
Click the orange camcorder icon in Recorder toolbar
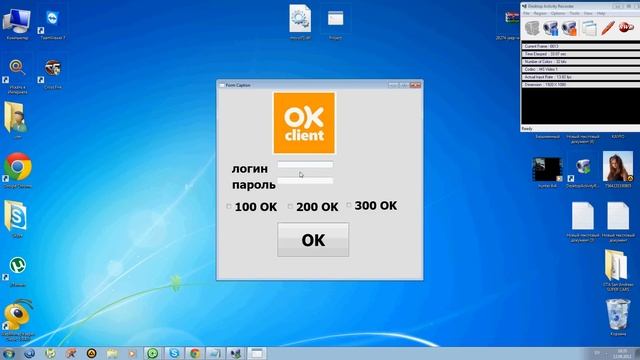click(x=570, y=28)
